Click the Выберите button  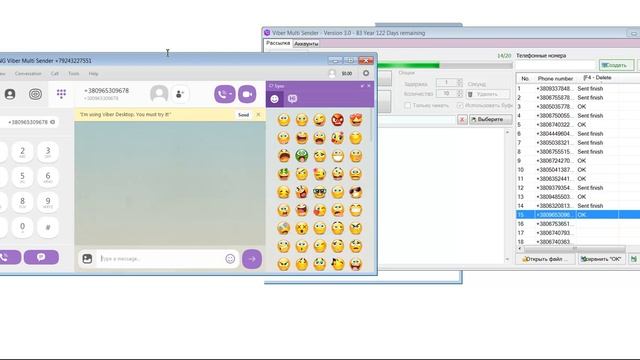point(490,120)
